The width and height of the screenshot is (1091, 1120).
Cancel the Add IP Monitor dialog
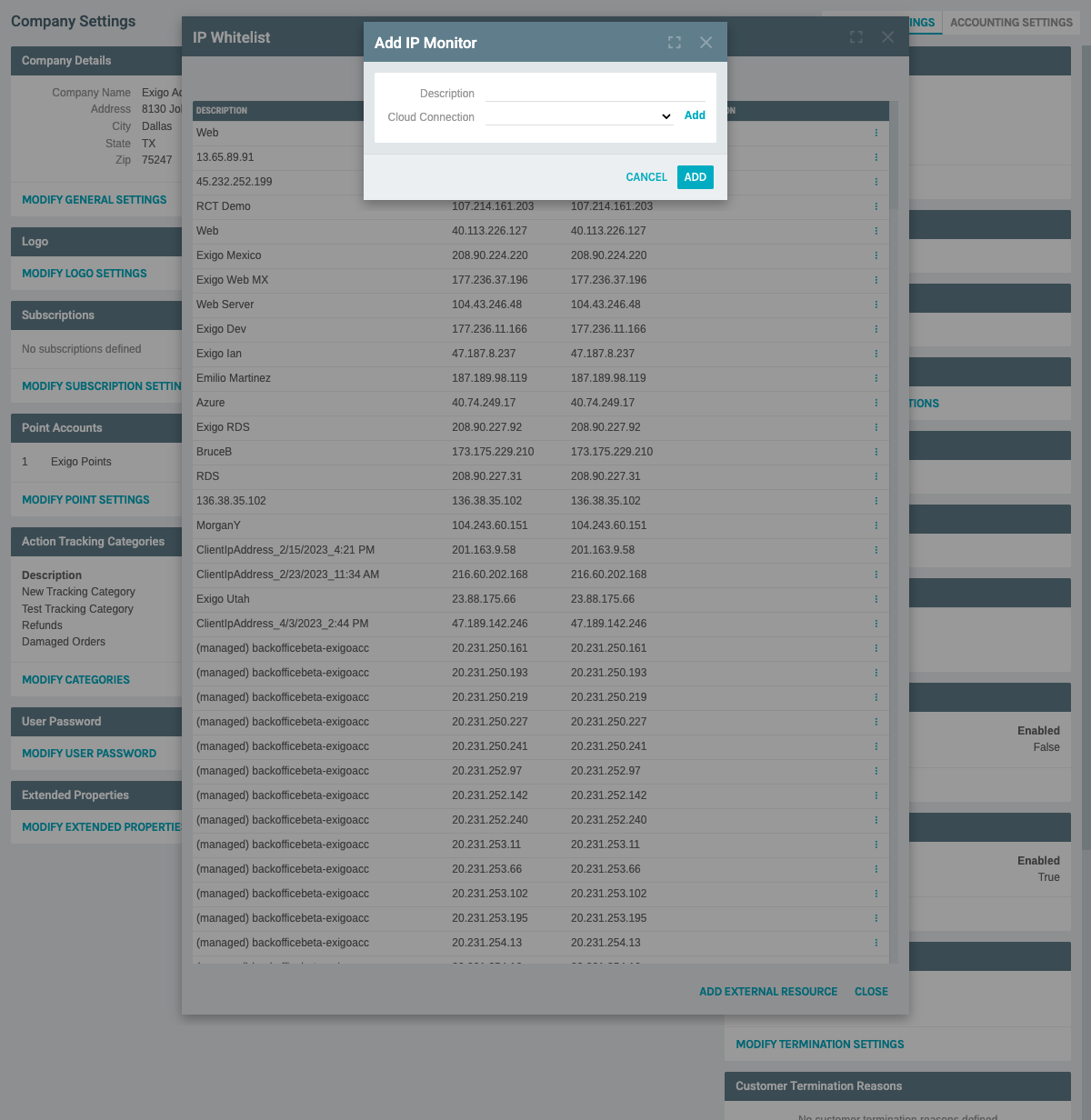point(646,177)
